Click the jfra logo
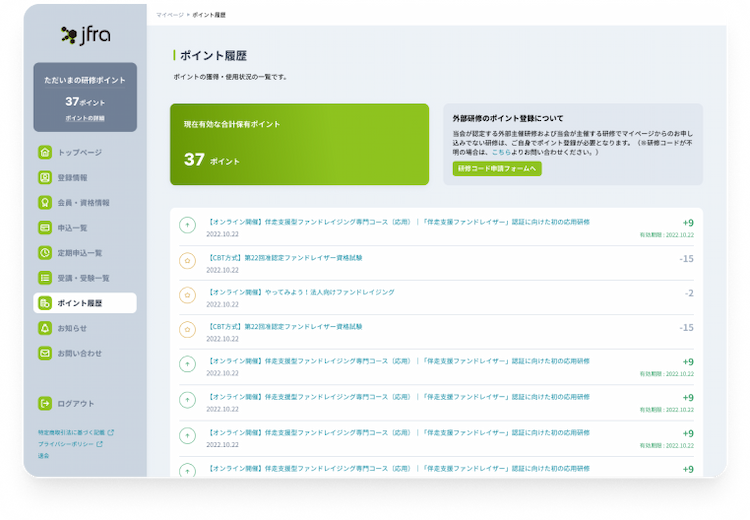 tap(86, 35)
